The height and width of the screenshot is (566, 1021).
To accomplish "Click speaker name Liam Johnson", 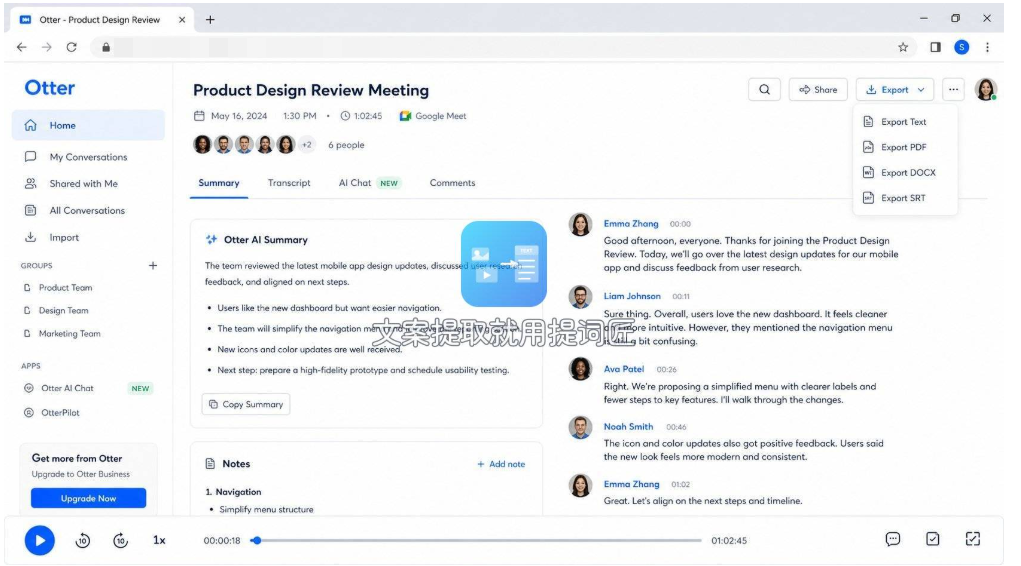I will coord(632,296).
